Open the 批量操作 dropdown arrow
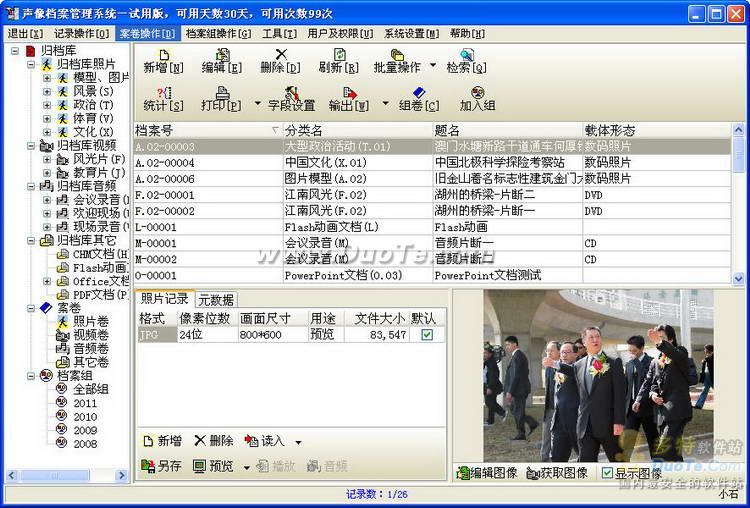The height and width of the screenshot is (508, 750). pyautogui.click(x=433, y=65)
